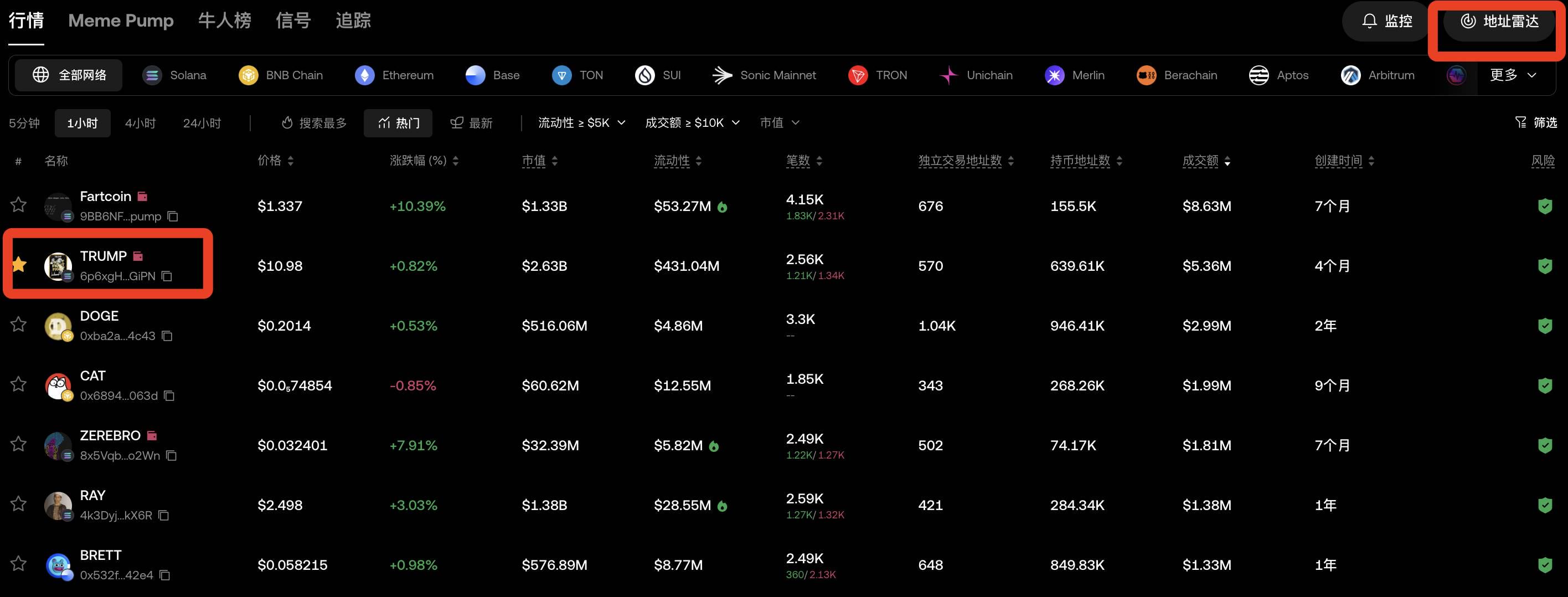Viewport: 1568px width, 597px height.
Task: Switch to the 牛人榜 tab
Action: click(x=225, y=20)
